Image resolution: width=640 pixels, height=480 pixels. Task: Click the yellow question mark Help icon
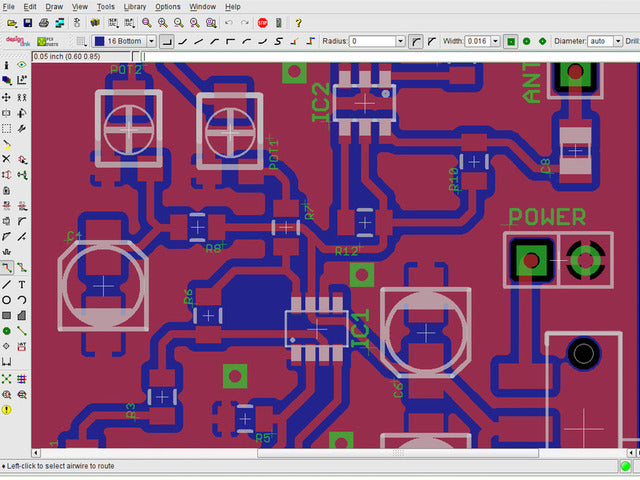[298, 22]
